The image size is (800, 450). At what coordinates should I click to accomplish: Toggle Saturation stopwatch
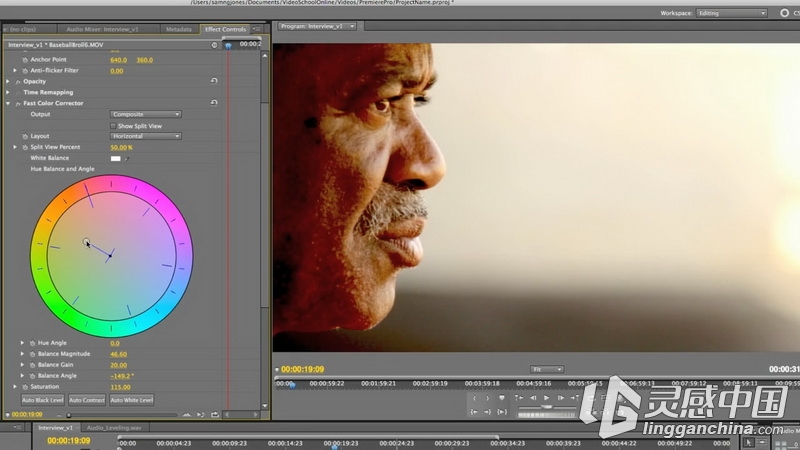pyautogui.click(x=25, y=387)
